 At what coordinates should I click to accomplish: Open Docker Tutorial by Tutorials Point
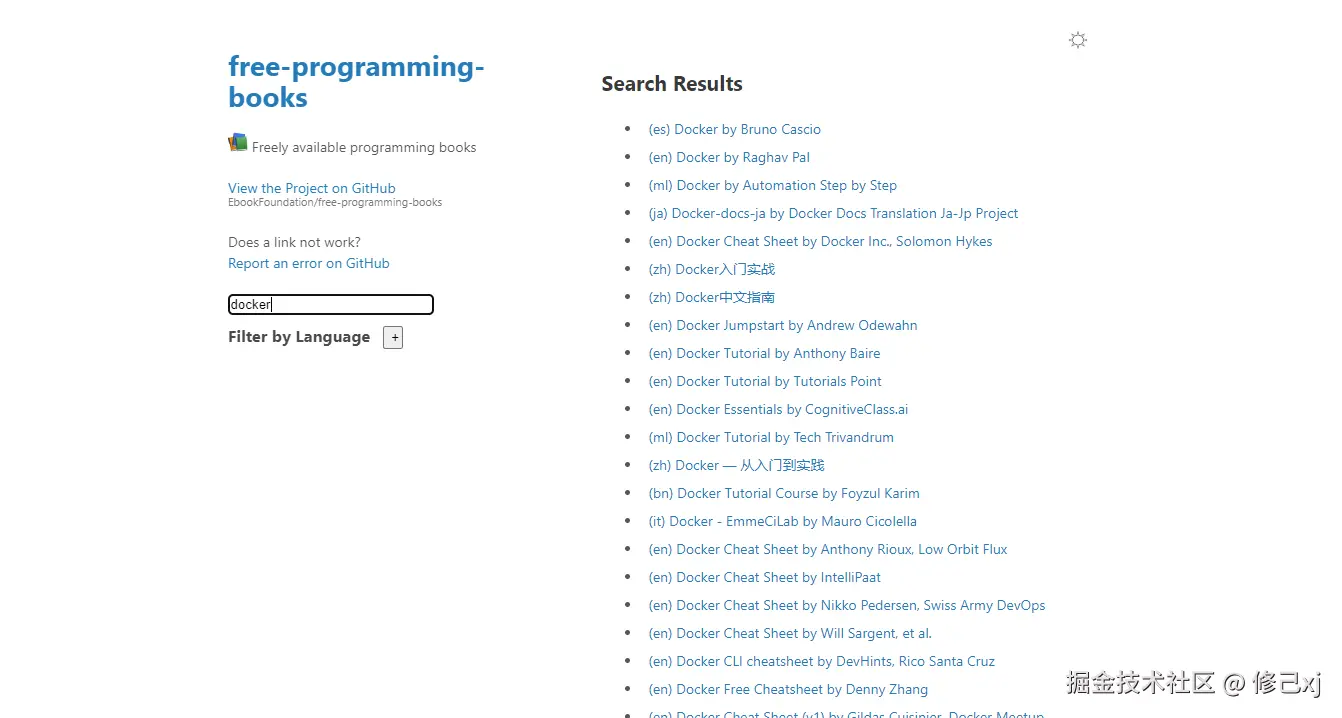tap(765, 381)
